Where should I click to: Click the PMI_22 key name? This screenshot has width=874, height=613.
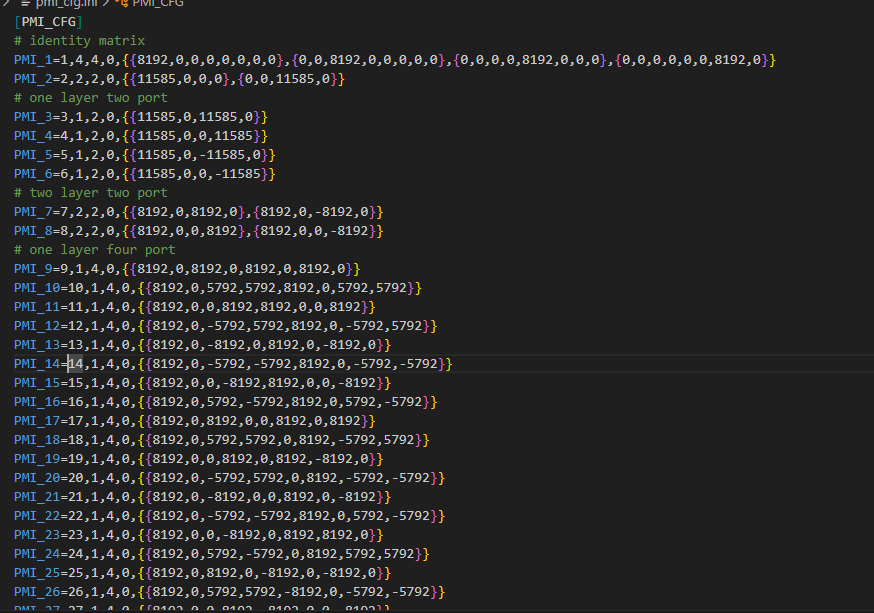coord(37,516)
